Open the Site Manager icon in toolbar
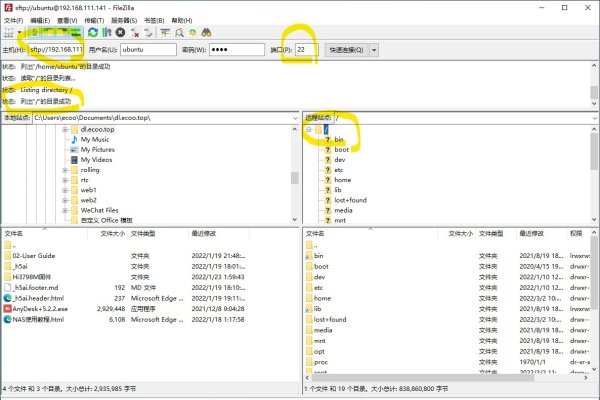Viewport: 600px width, 400px height. pos(9,32)
